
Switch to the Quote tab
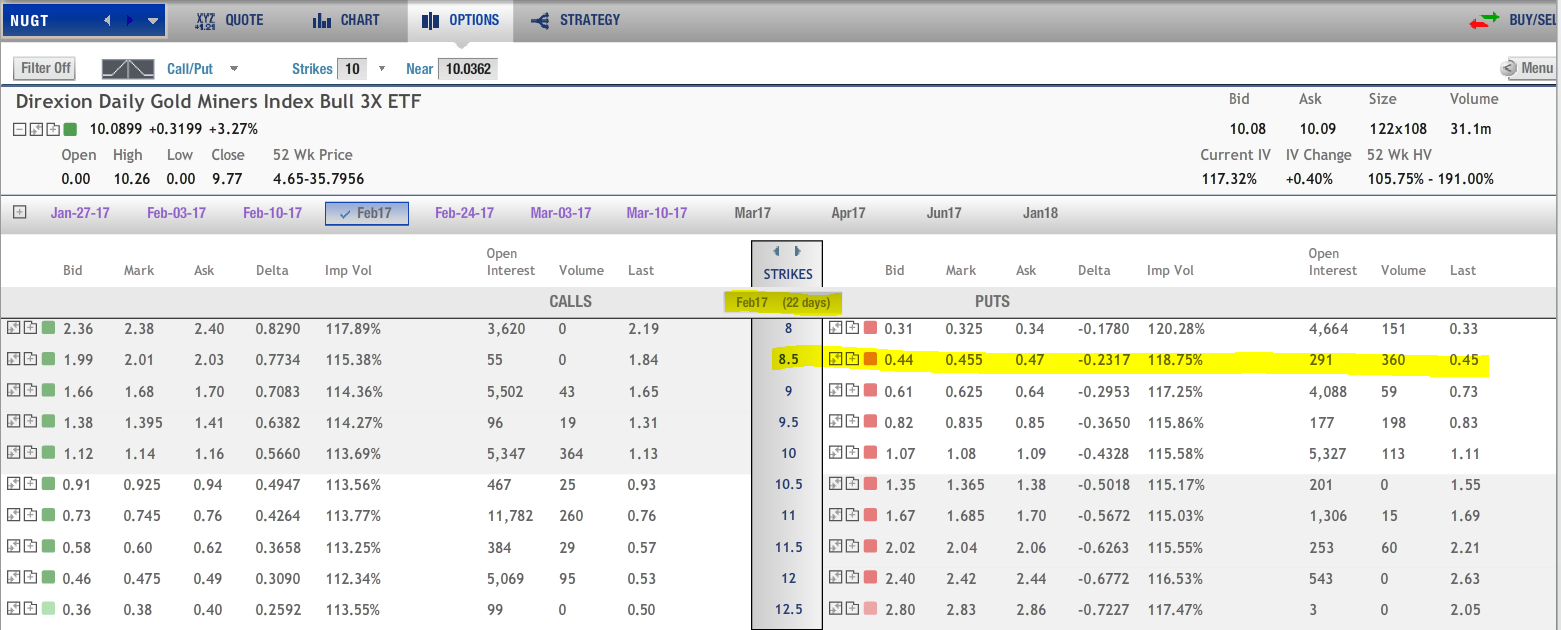230,20
